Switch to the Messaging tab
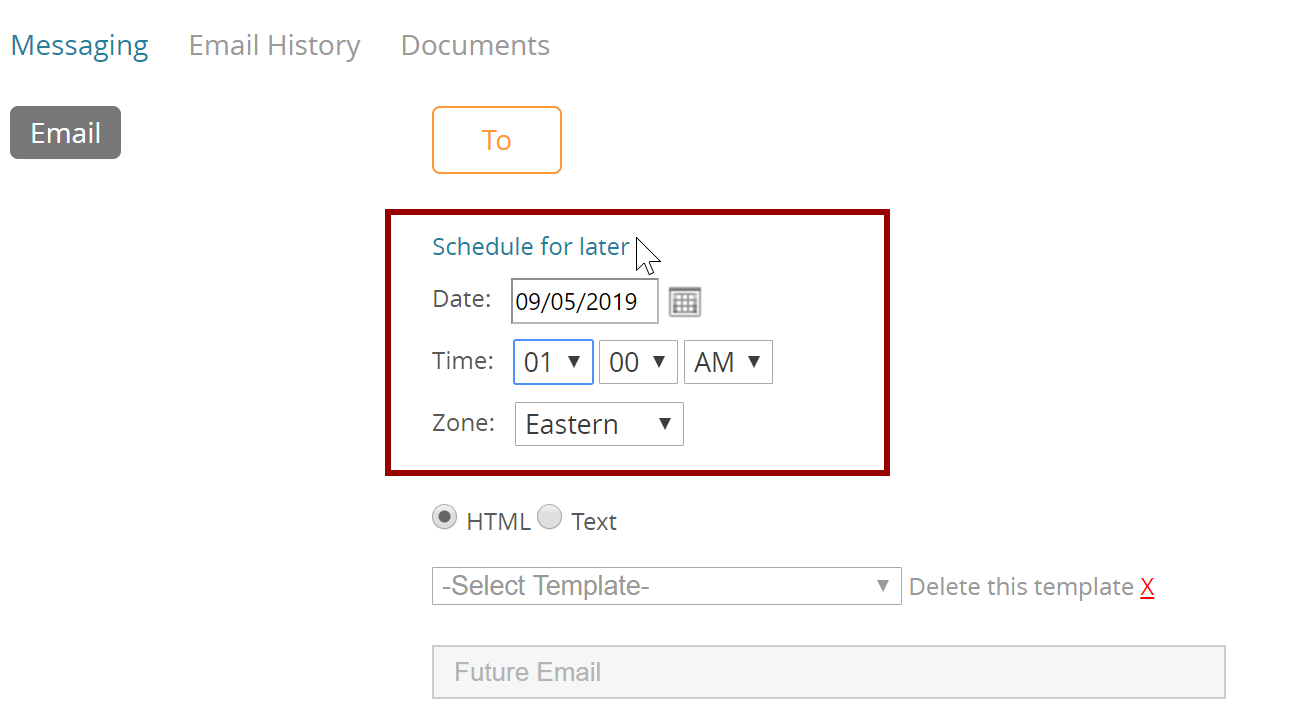The width and height of the screenshot is (1308, 719). 80,46
